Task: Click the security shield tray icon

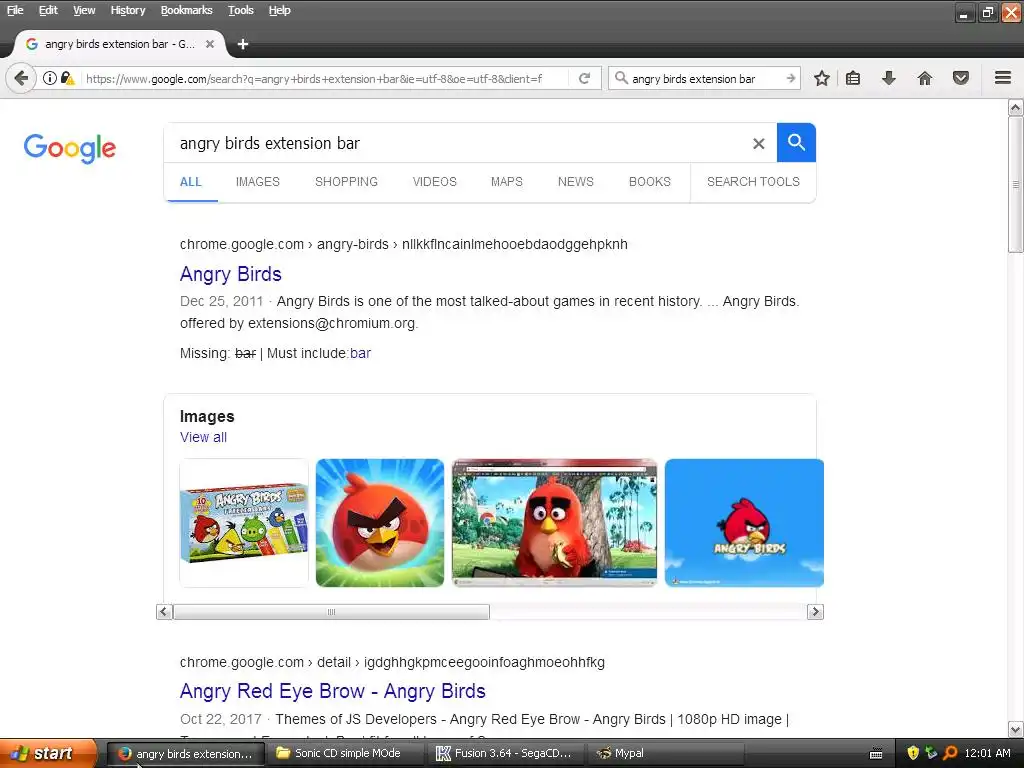Action: [x=913, y=753]
